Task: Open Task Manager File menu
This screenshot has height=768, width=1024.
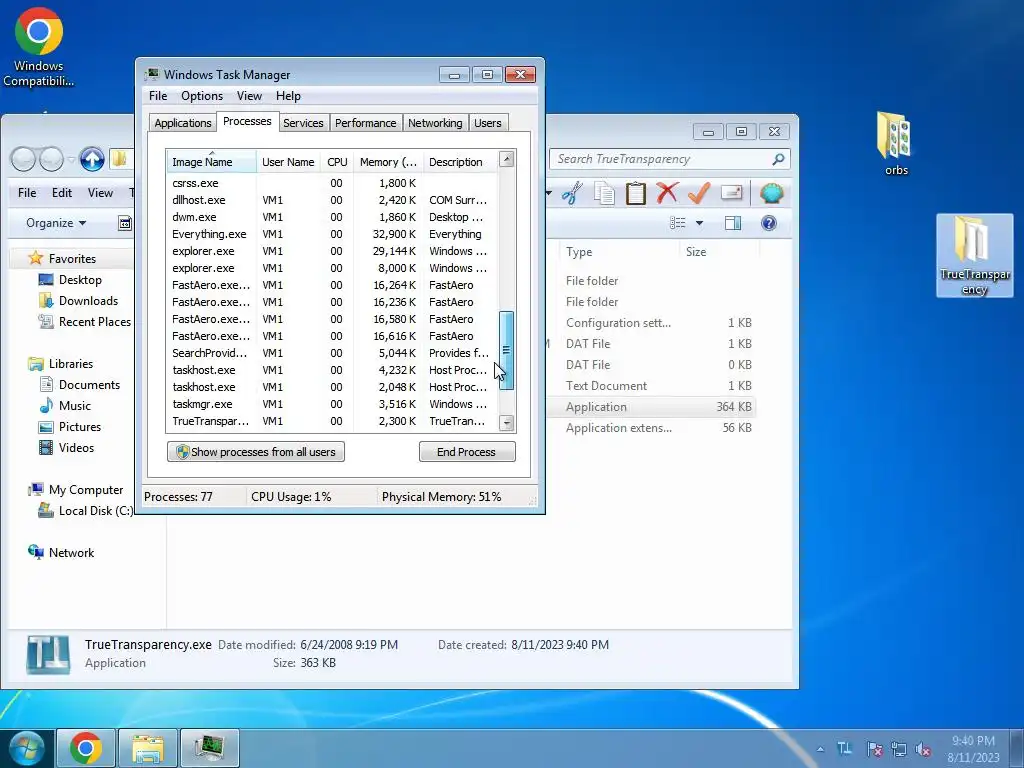Action: click(158, 96)
